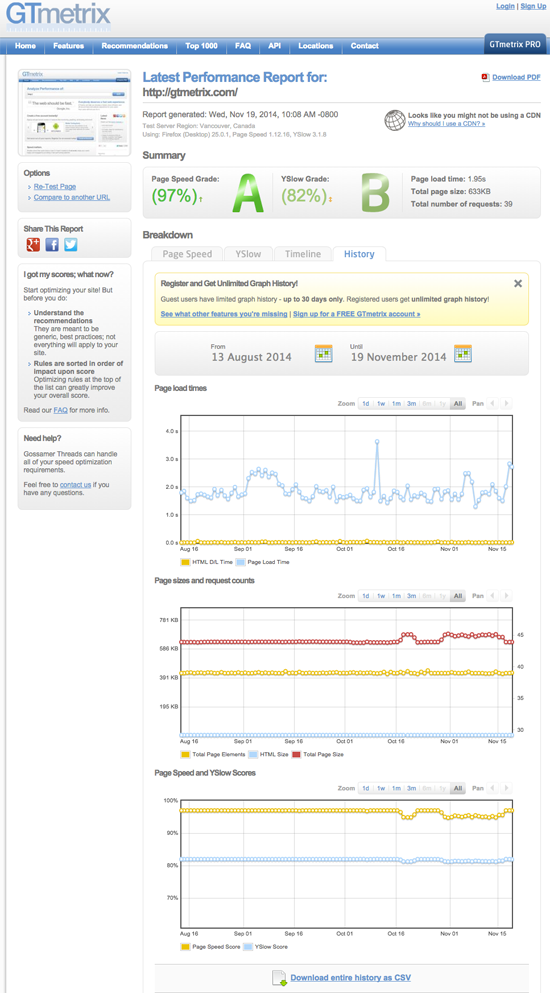Set Page load times zoom to 1w
This screenshot has height=993, width=550.
(x=381, y=403)
